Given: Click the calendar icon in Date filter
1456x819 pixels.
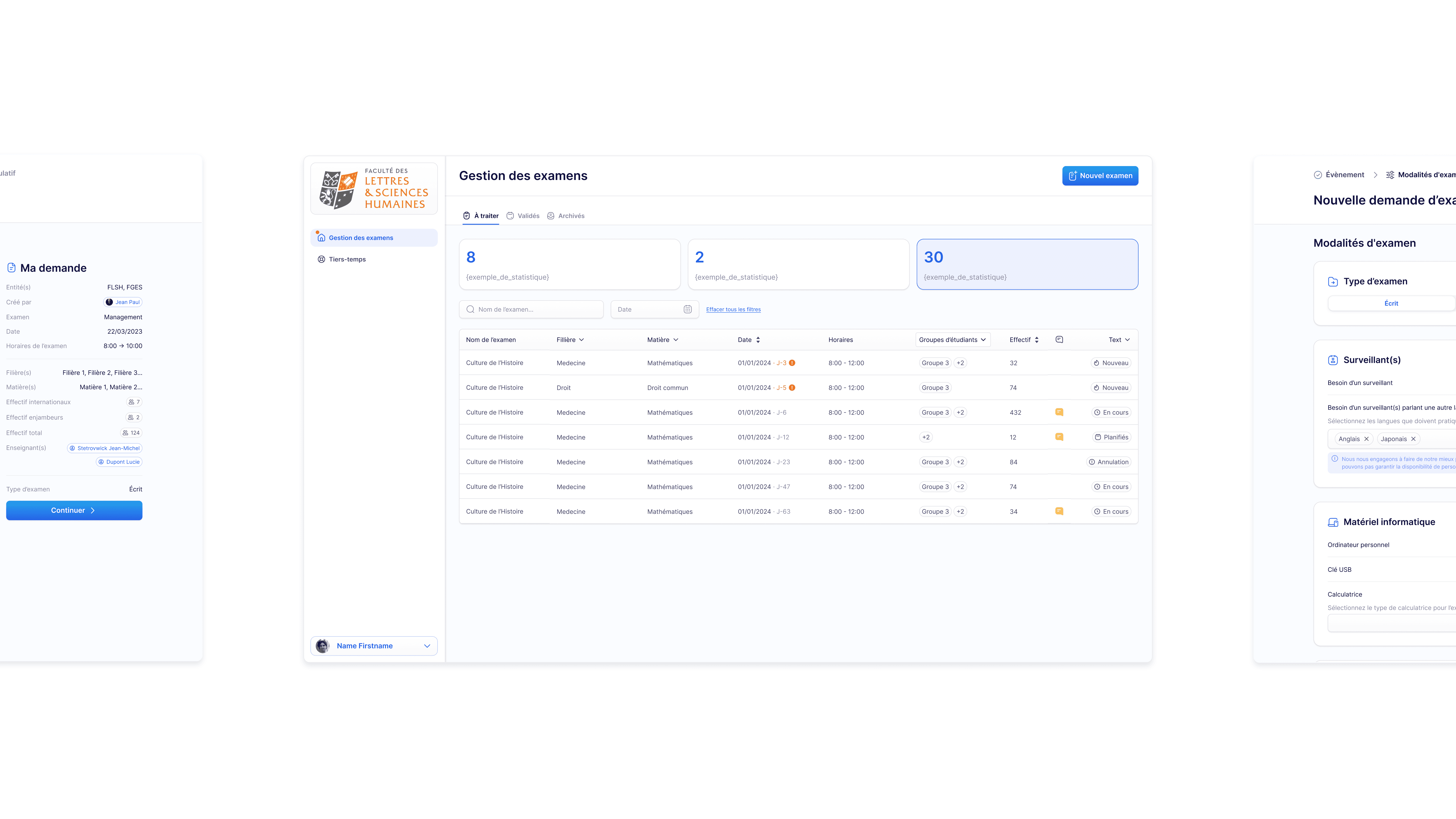Looking at the screenshot, I should point(687,309).
